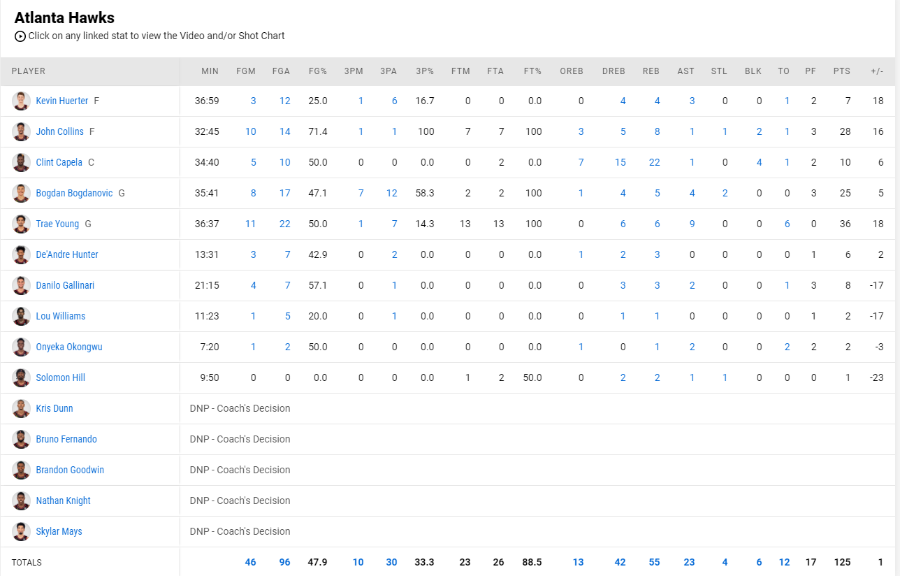
Task: Open Kris Dunn's player link
Action: point(55,408)
